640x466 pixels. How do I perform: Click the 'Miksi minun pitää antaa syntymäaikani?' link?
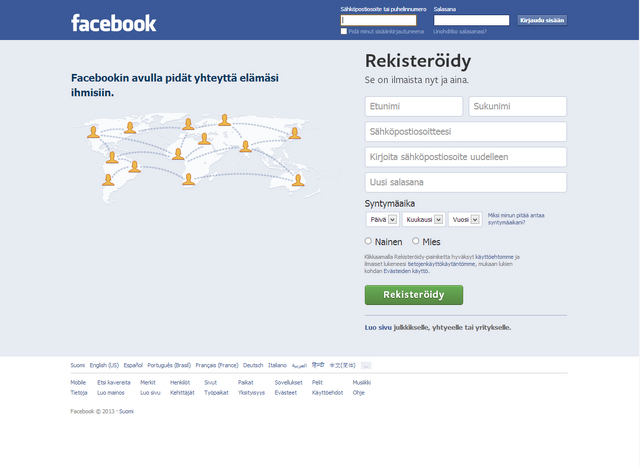(516, 219)
